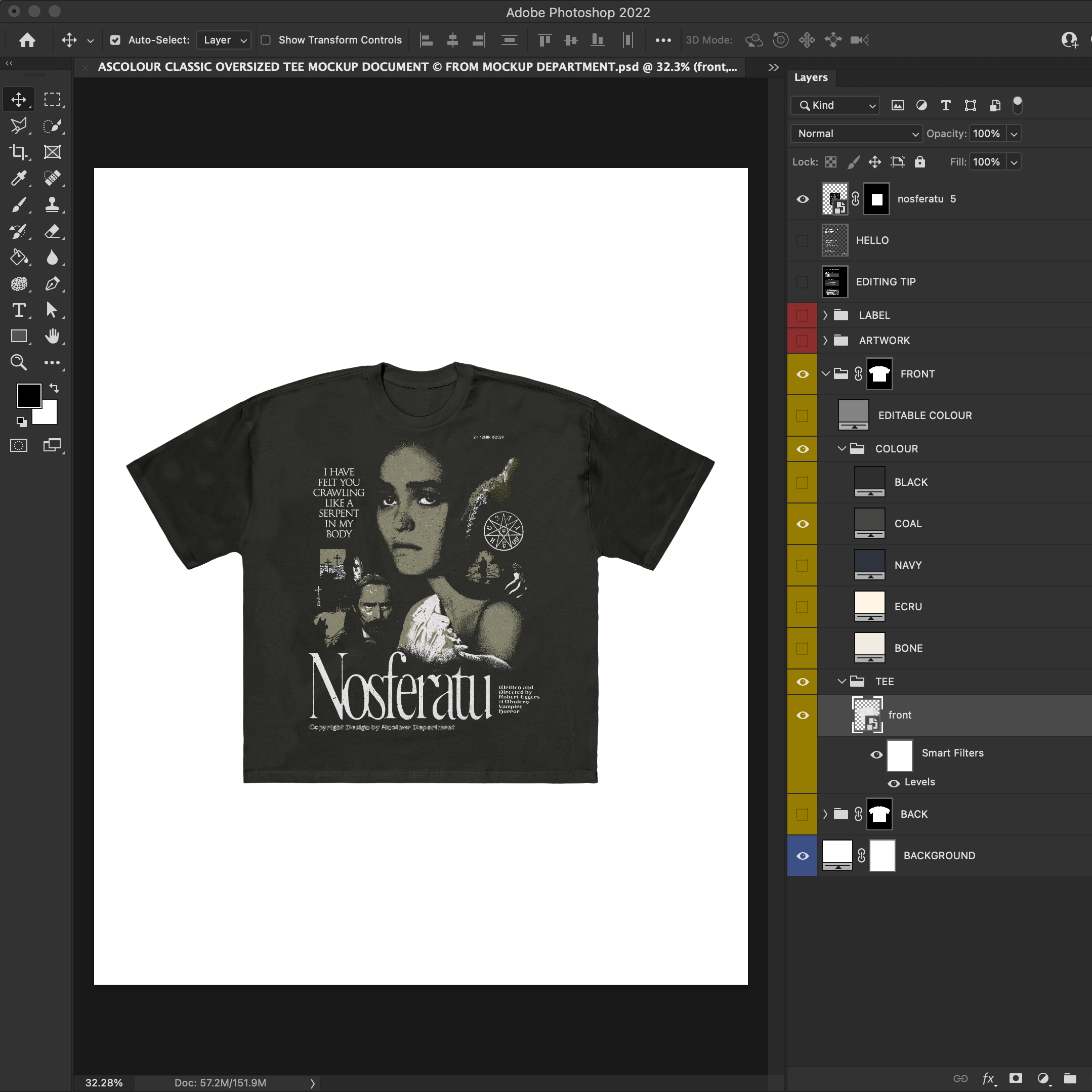The image size is (1092, 1092).
Task: Click the mockup document title tab
Action: [x=417, y=67]
